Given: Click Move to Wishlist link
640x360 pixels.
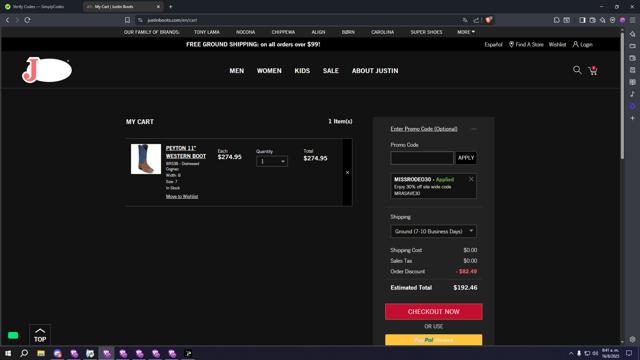Looking at the screenshot, I should (x=182, y=196).
